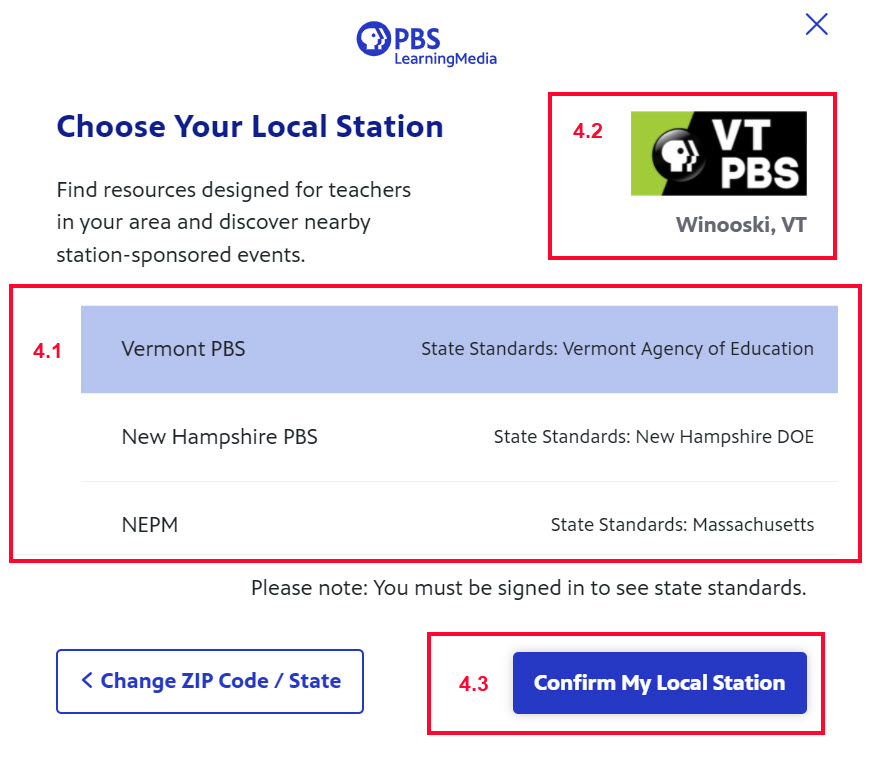Select the Vermont PBS station row
Screen dimensions: 871x761
pyautogui.click(x=459, y=349)
